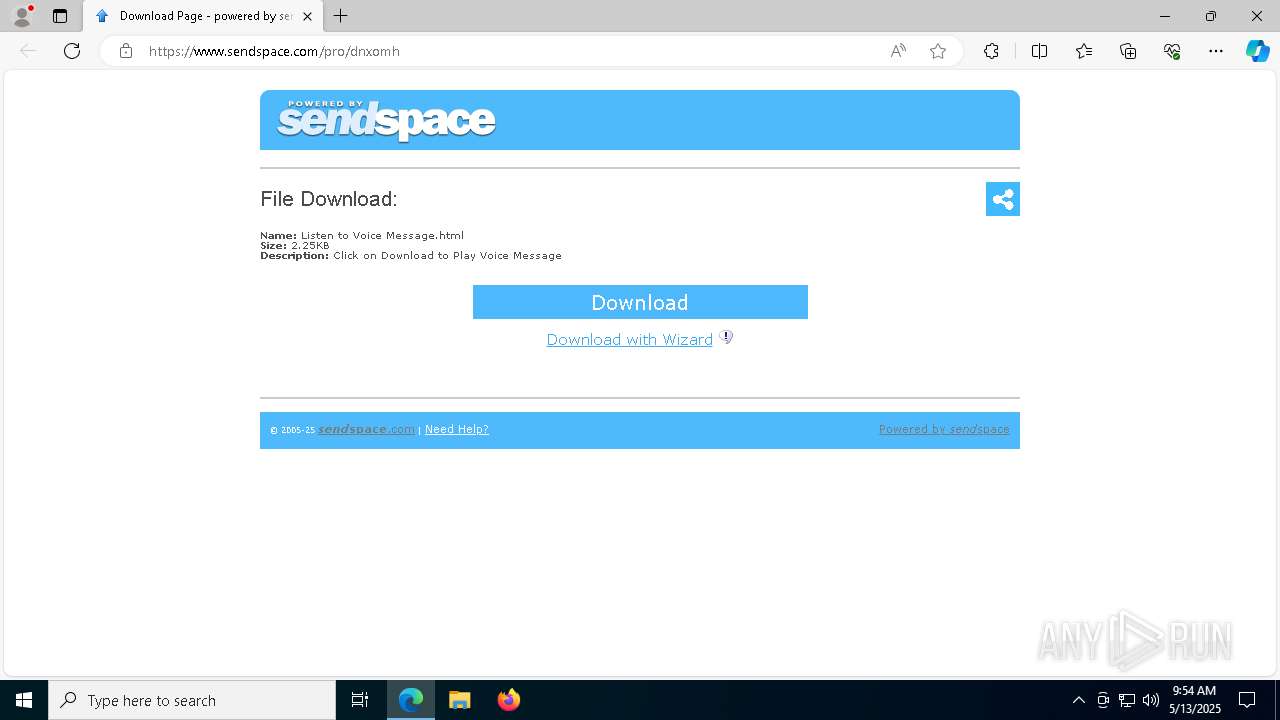Click the network icon in system tray
This screenshot has height=720, width=1280.
(1127, 700)
